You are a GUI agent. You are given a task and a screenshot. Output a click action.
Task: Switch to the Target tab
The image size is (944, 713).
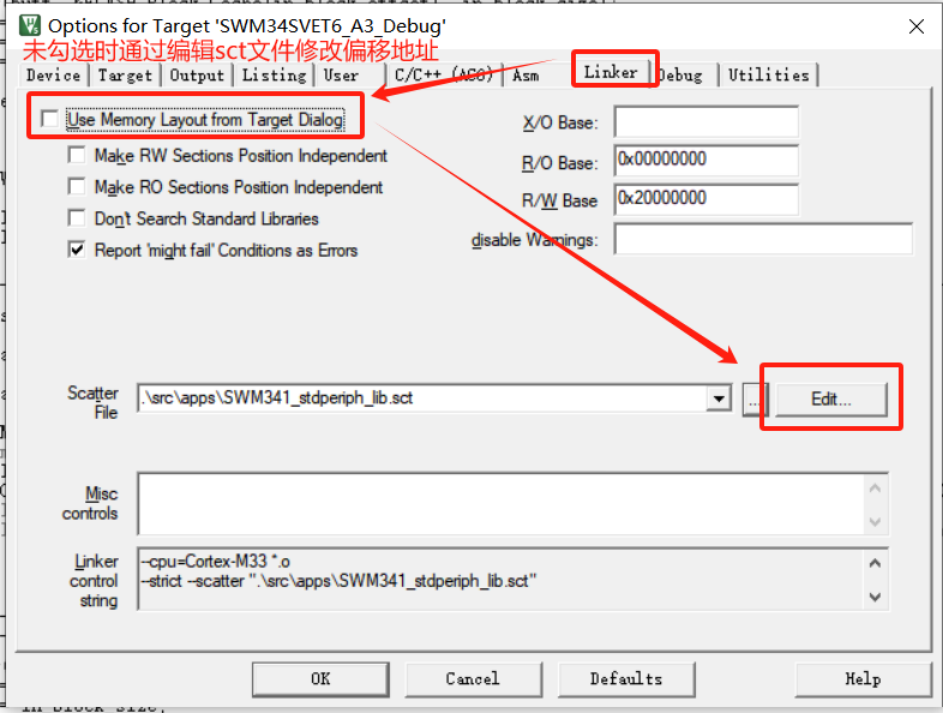pyautogui.click(x=125, y=75)
